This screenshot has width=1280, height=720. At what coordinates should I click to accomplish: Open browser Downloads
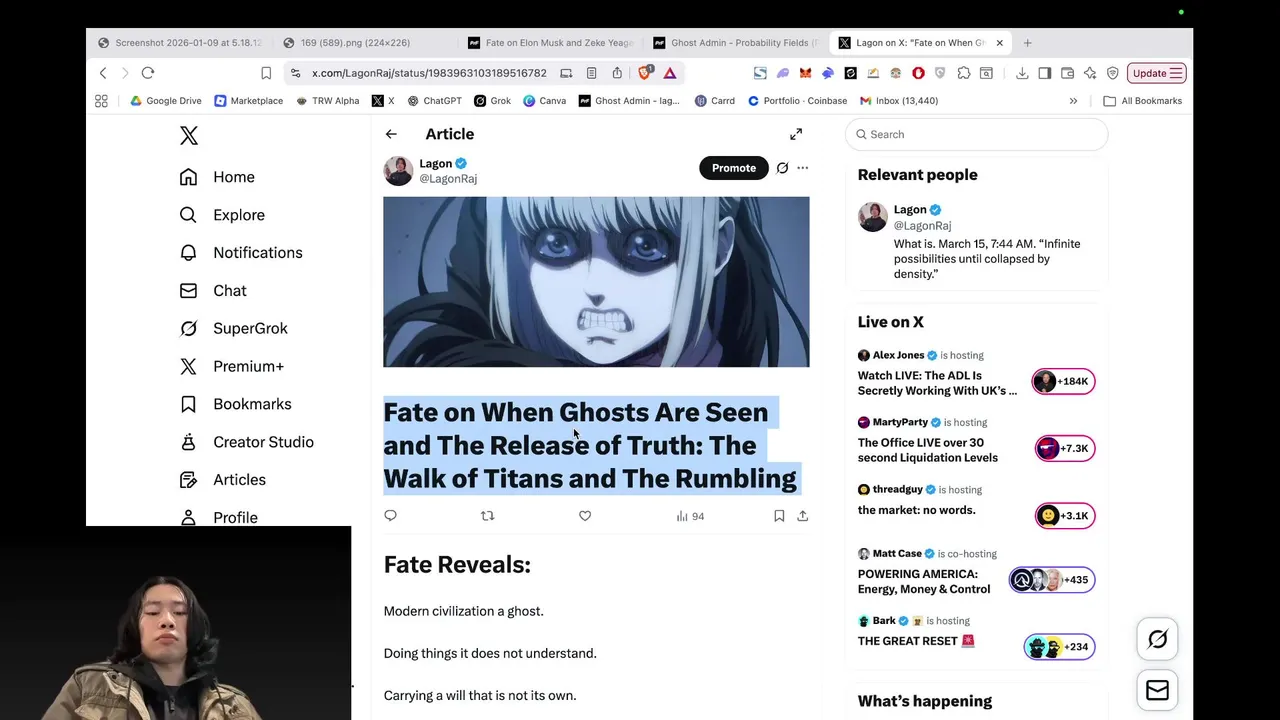pyautogui.click(x=1021, y=73)
